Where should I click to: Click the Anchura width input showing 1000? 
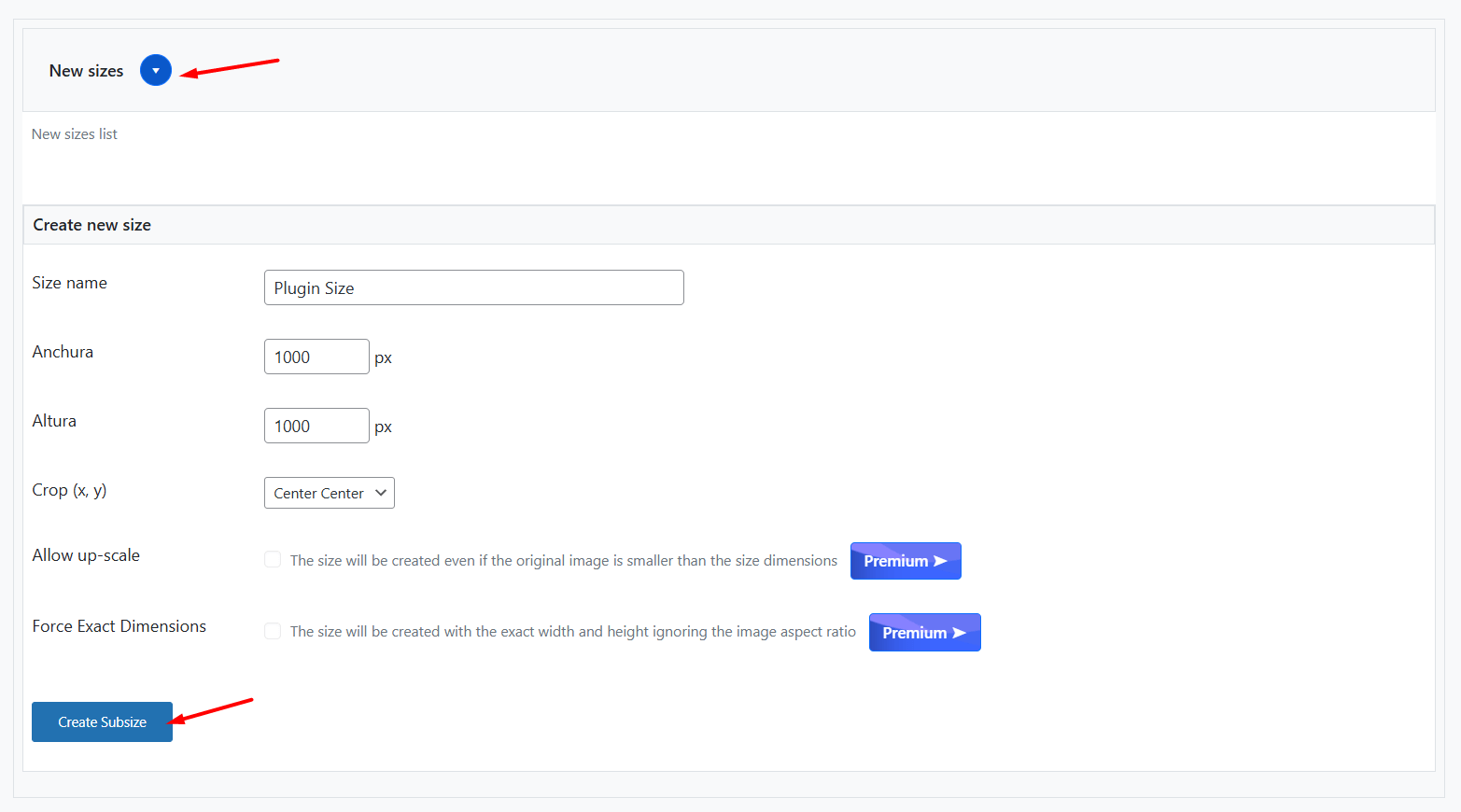point(316,356)
